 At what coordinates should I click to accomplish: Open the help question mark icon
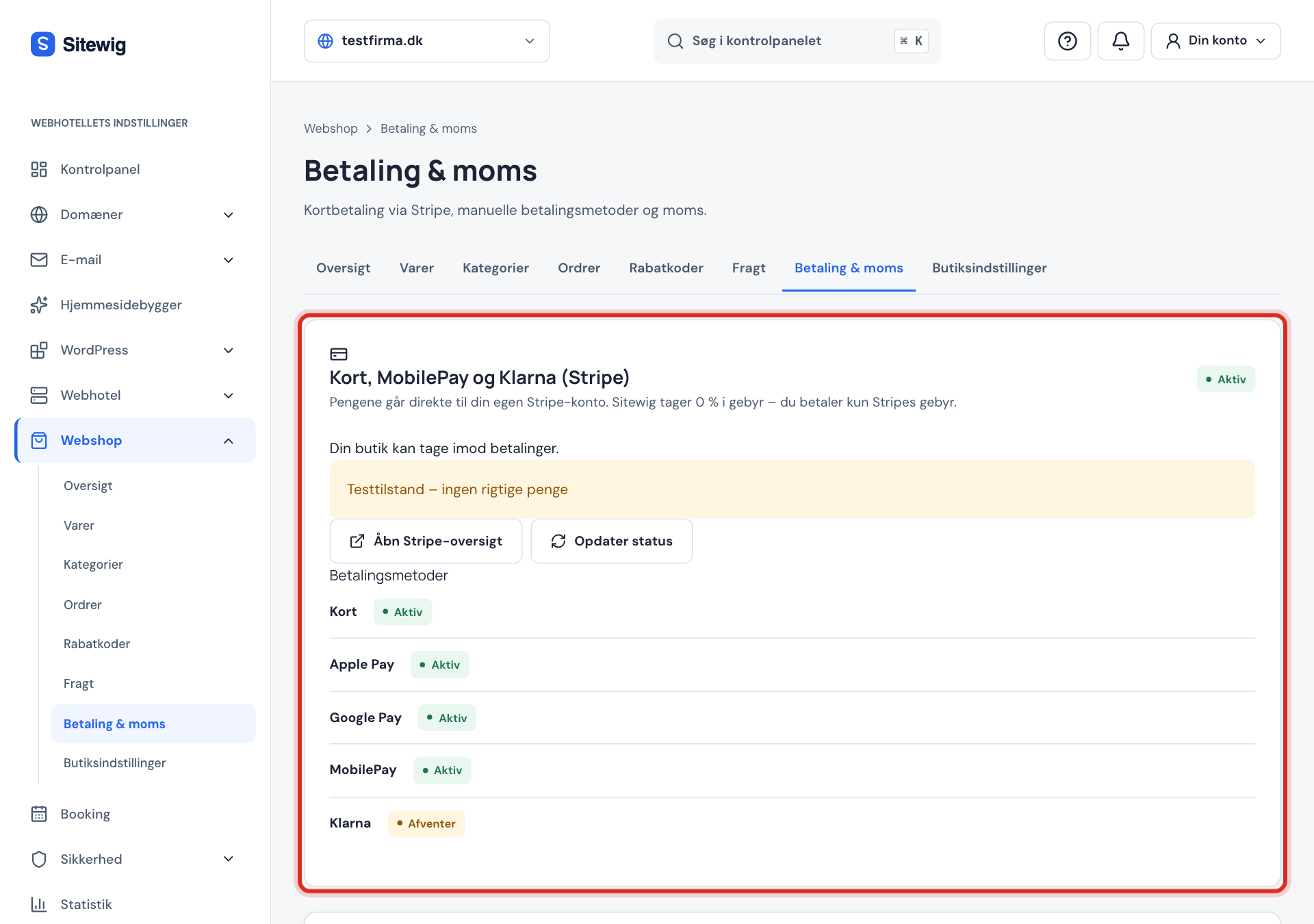[1067, 41]
